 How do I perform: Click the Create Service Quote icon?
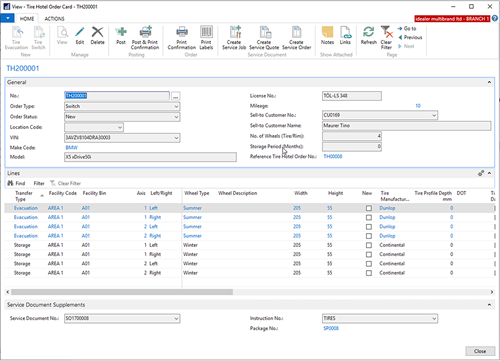click(x=264, y=38)
